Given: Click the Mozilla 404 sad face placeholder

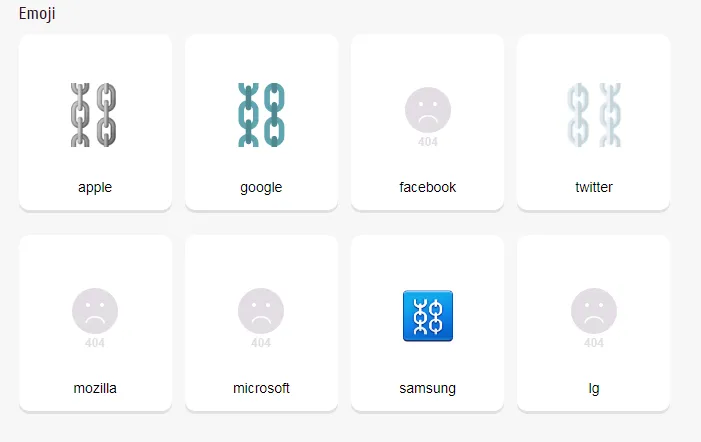Looking at the screenshot, I should 95,318.
